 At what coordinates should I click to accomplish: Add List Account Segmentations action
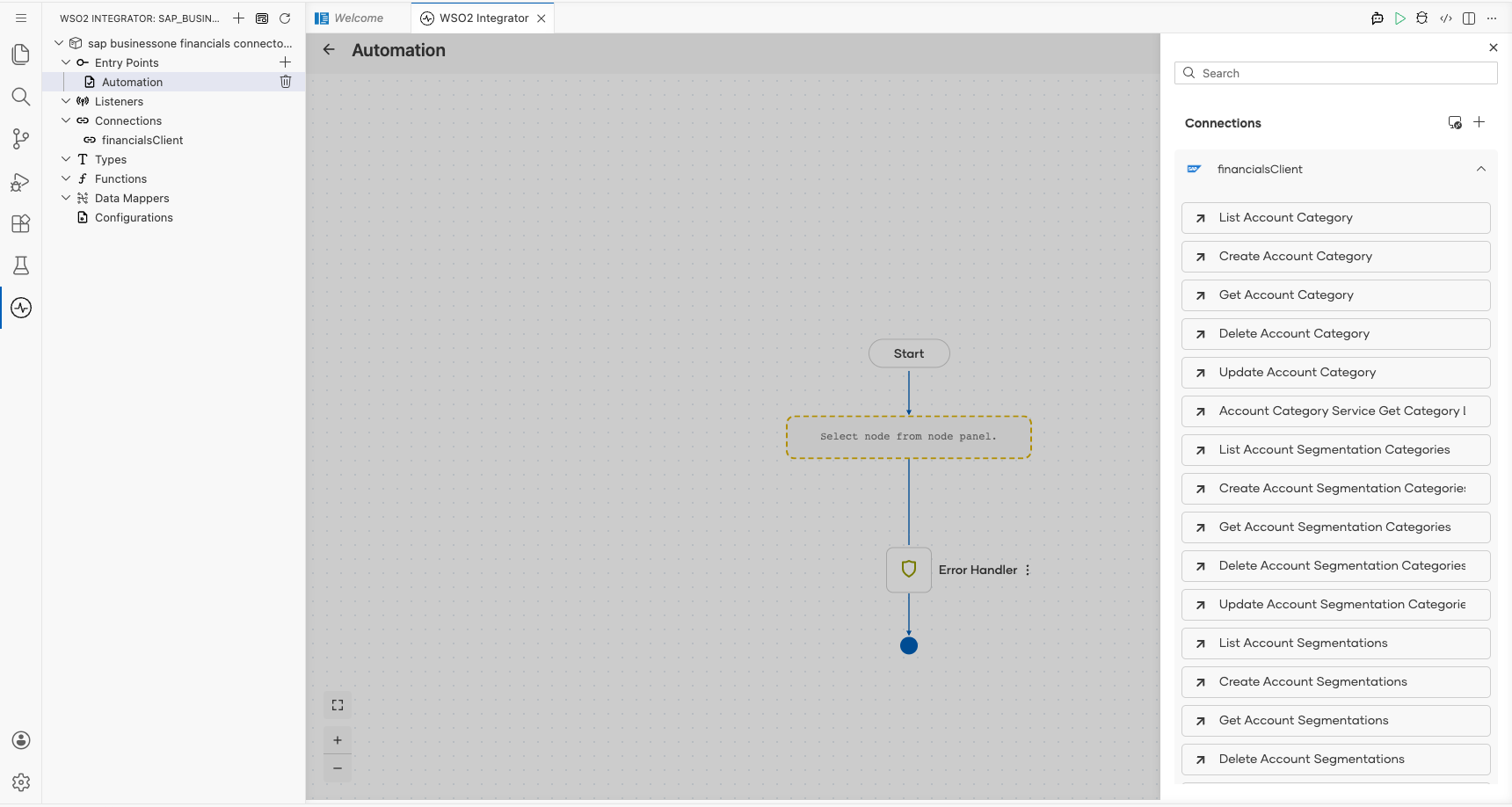[x=1335, y=643]
